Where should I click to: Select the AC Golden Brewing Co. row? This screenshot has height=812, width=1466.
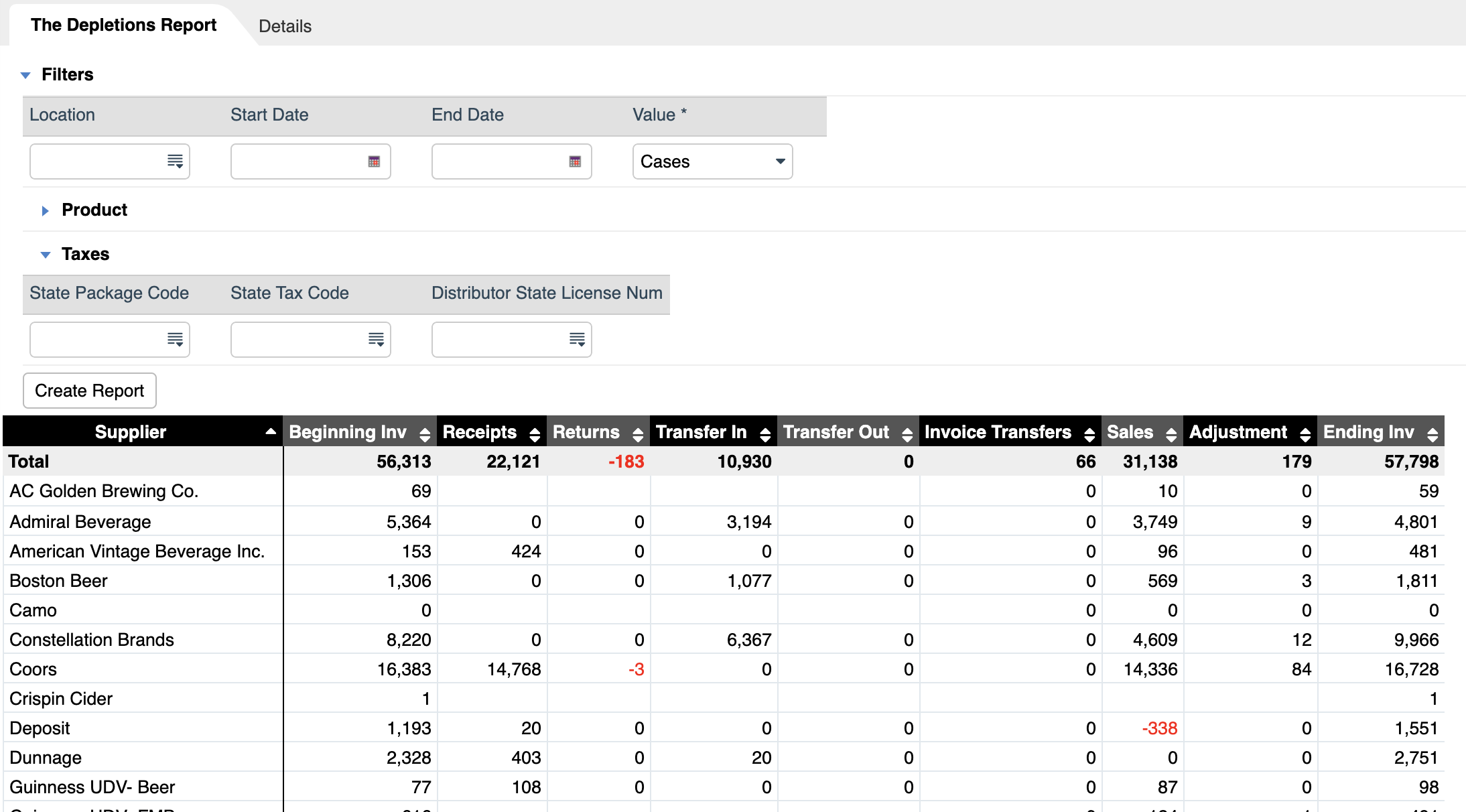(x=724, y=491)
